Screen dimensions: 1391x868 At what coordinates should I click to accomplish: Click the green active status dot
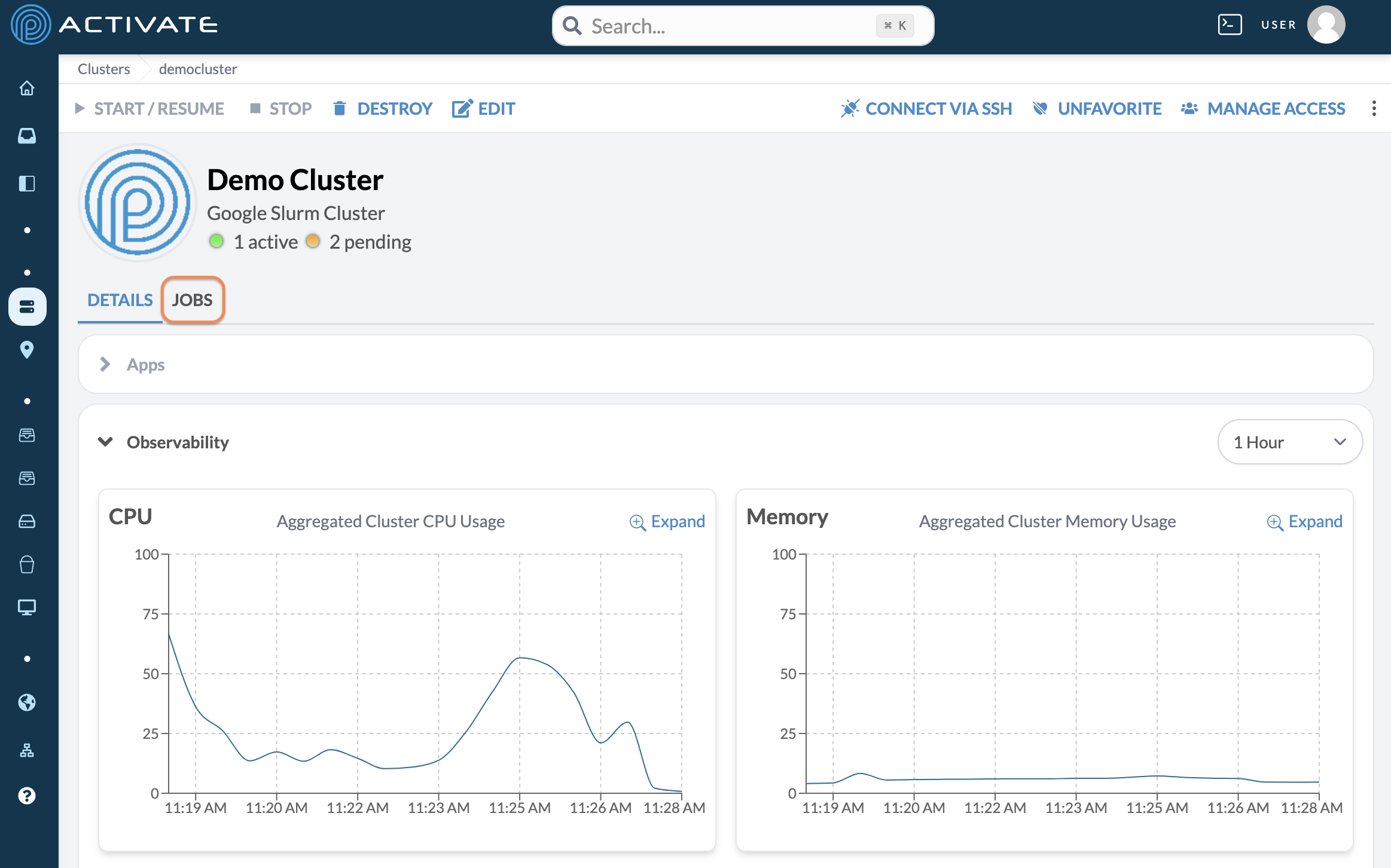coord(216,241)
